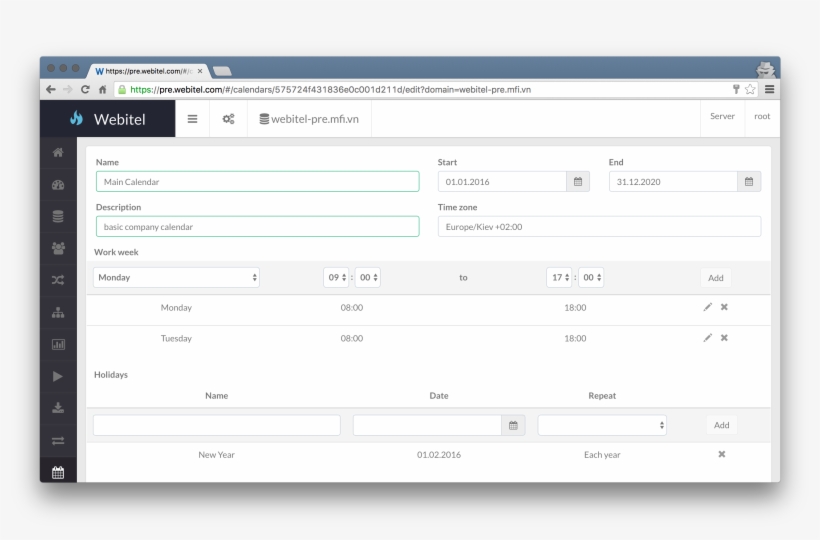Viewport: 820px width, 540px height.
Task: Open the gears settings icon in header
Action: pyautogui.click(x=229, y=119)
